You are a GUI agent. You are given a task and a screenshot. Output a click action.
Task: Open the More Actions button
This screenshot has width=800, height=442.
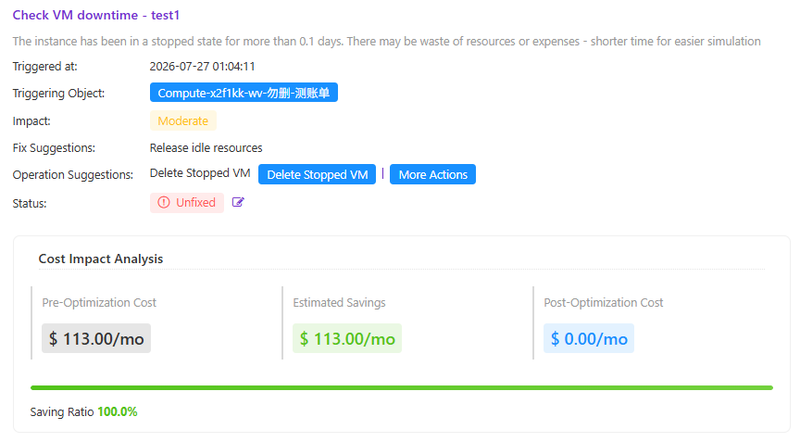[433, 175]
